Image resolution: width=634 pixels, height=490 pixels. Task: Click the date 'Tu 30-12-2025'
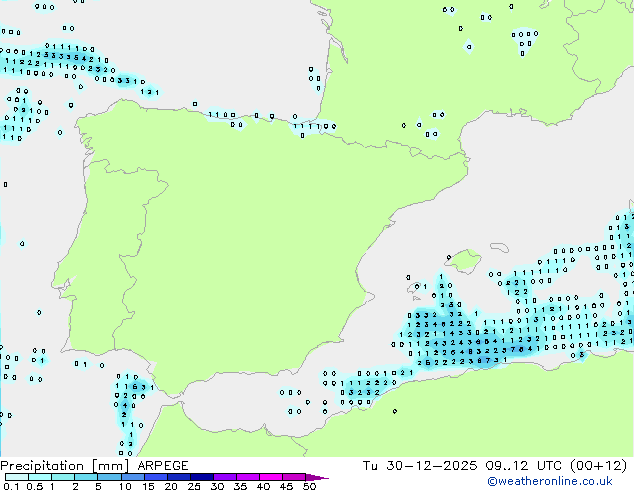click(420, 466)
